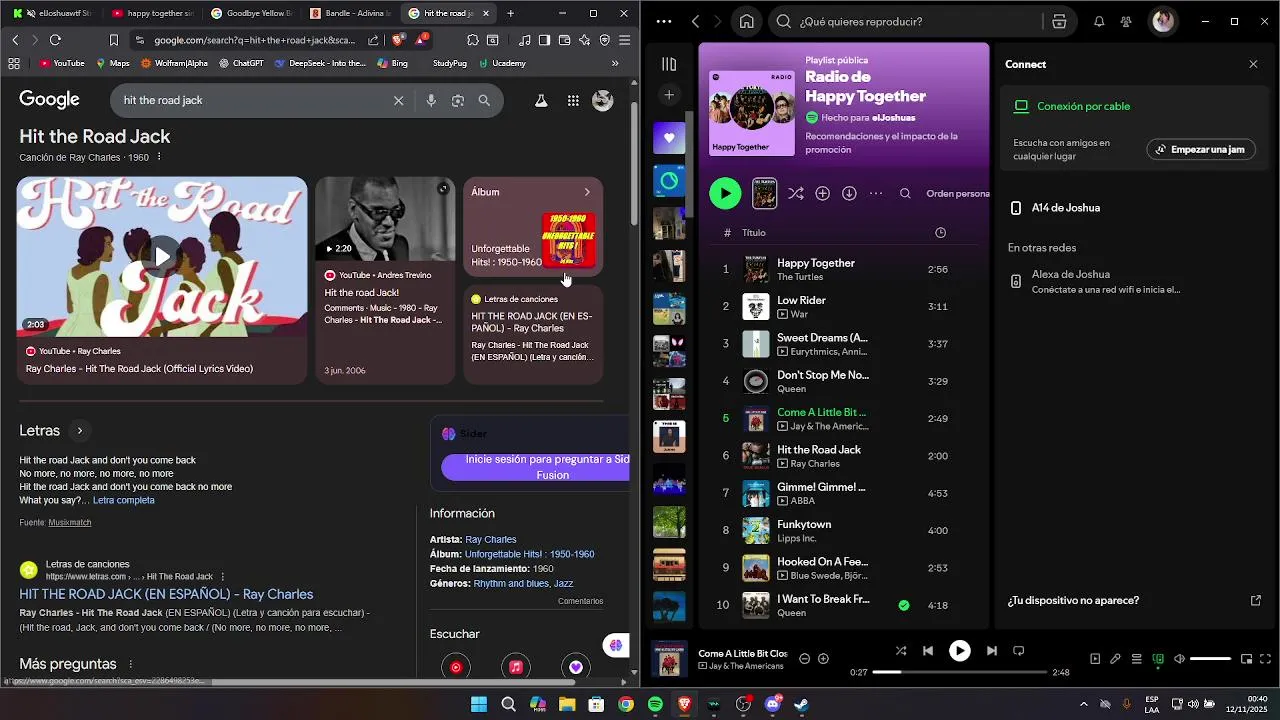The width and height of the screenshot is (1280, 720).
Task: Adjust the Spotify volume slider
Action: (1210, 659)
